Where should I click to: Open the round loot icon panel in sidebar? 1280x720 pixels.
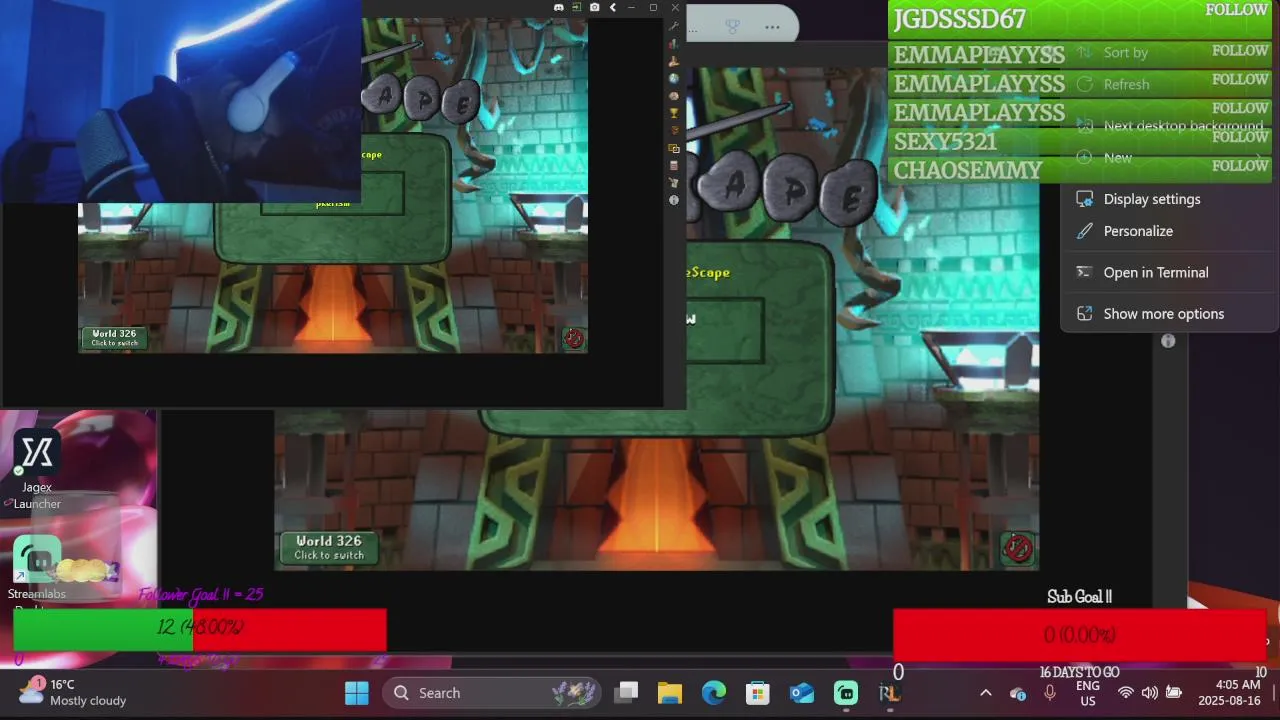[x=674, y=96]
